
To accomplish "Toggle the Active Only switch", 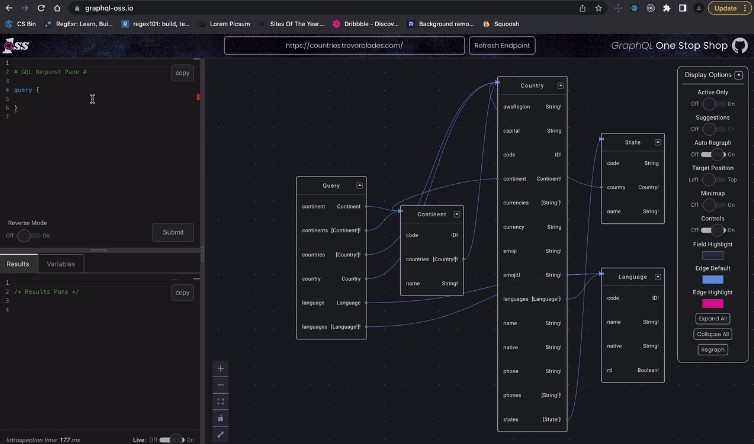I will (712, 103).
